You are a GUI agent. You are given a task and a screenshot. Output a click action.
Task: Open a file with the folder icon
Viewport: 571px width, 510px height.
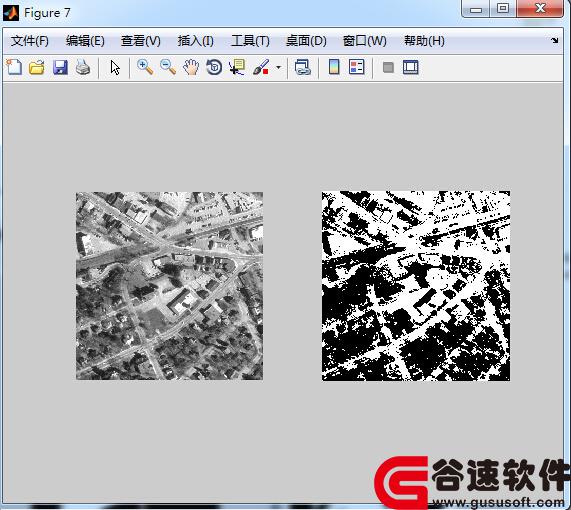pyautogui.click(x=37, y=67)
